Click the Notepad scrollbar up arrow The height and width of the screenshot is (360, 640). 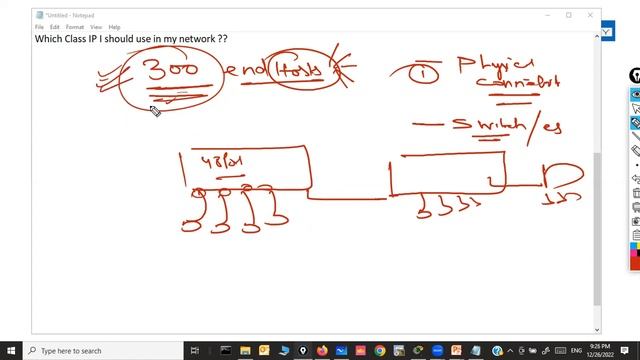[597, 36]
